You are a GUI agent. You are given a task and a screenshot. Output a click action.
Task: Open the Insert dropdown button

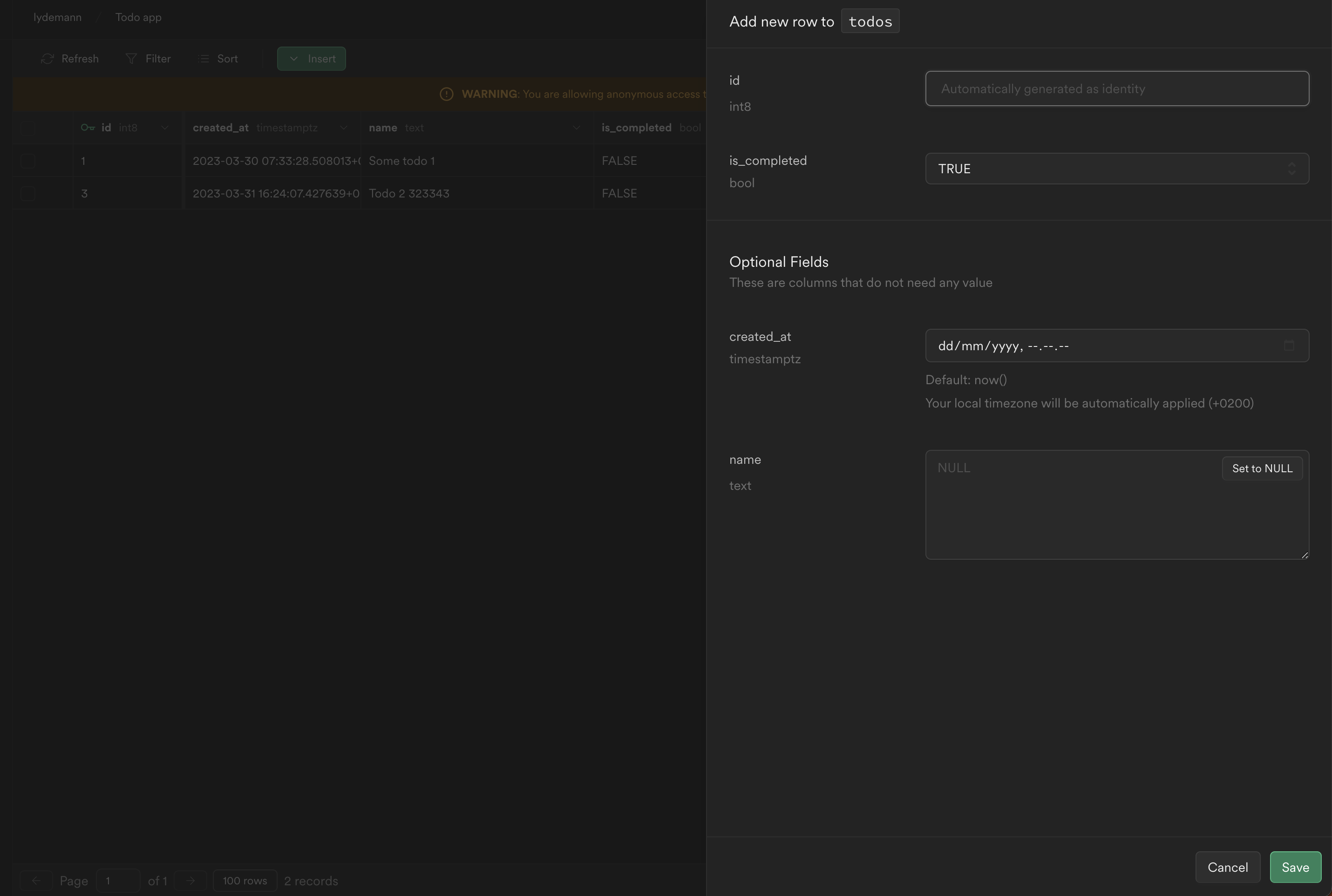click(x=311, y=59)
